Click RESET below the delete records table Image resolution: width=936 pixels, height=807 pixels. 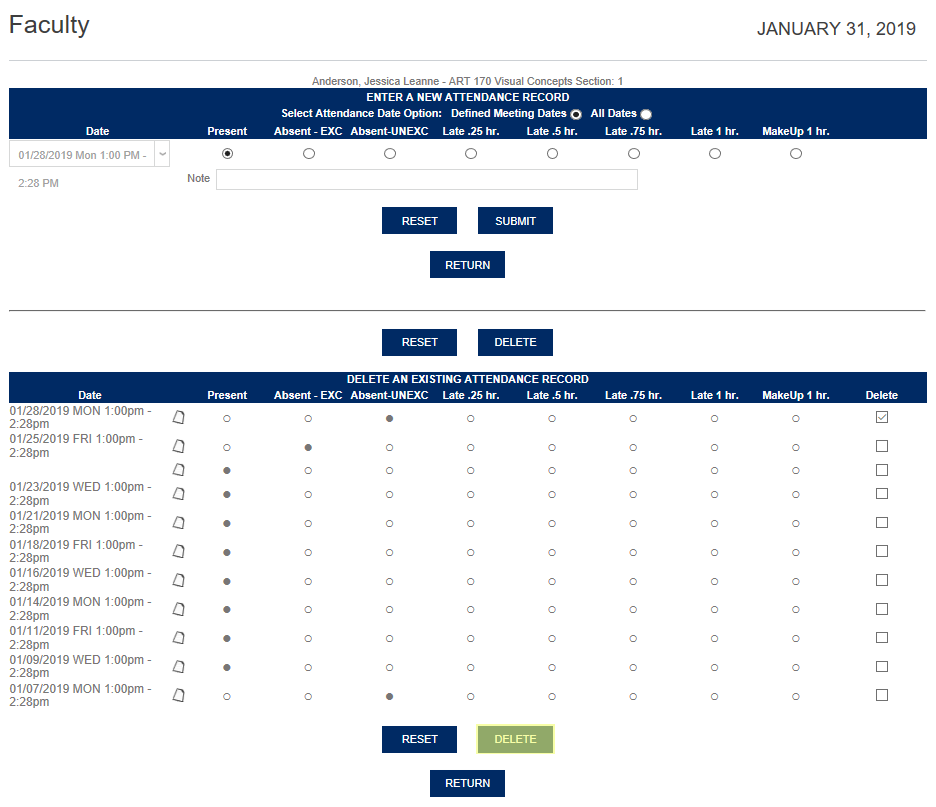[420, 739]
